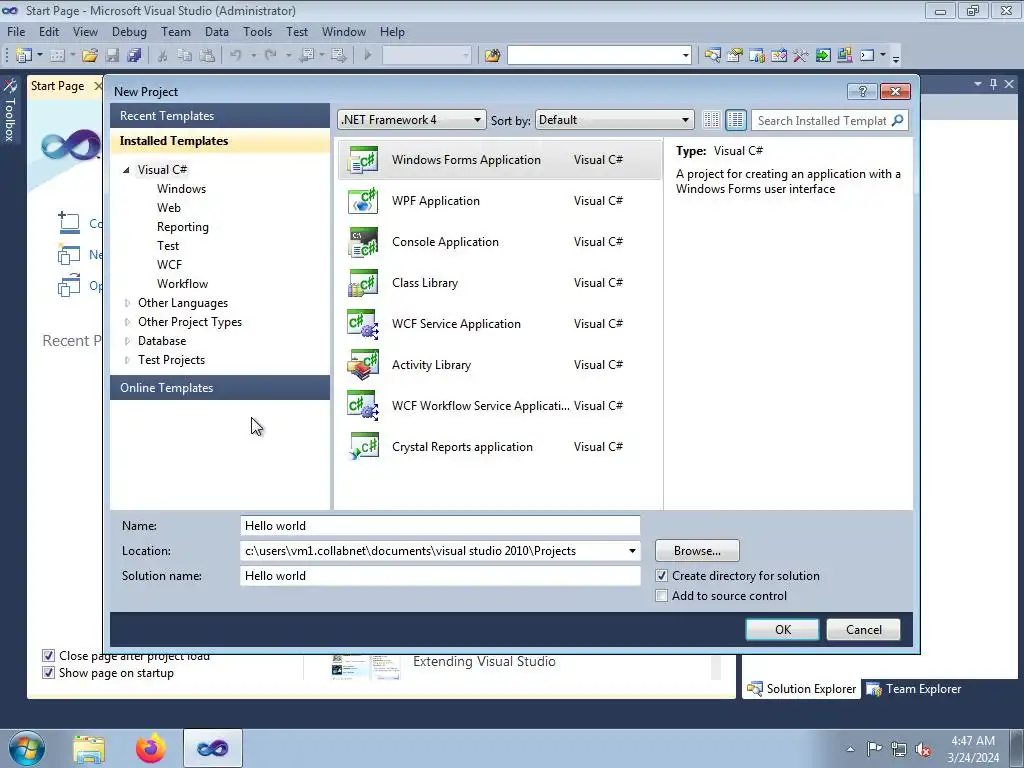Click the Undo toolbar icon
This screenshot has width=1024, height=768.
[236, 56]
